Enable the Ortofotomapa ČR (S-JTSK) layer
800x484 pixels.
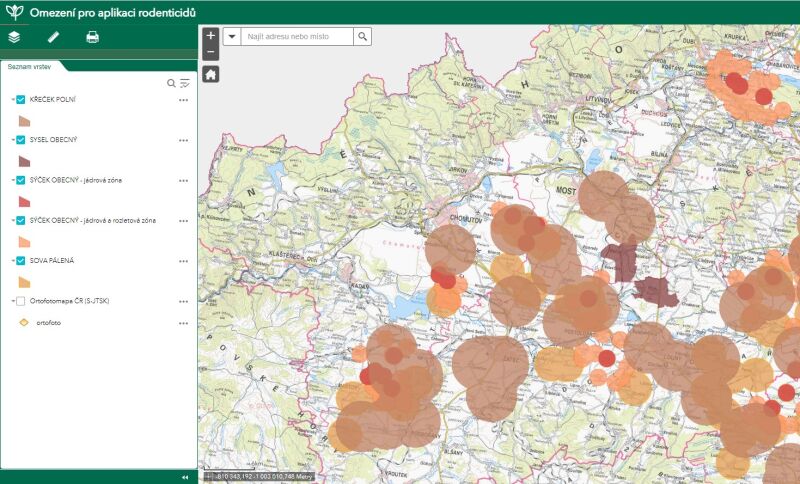(20, 300)
